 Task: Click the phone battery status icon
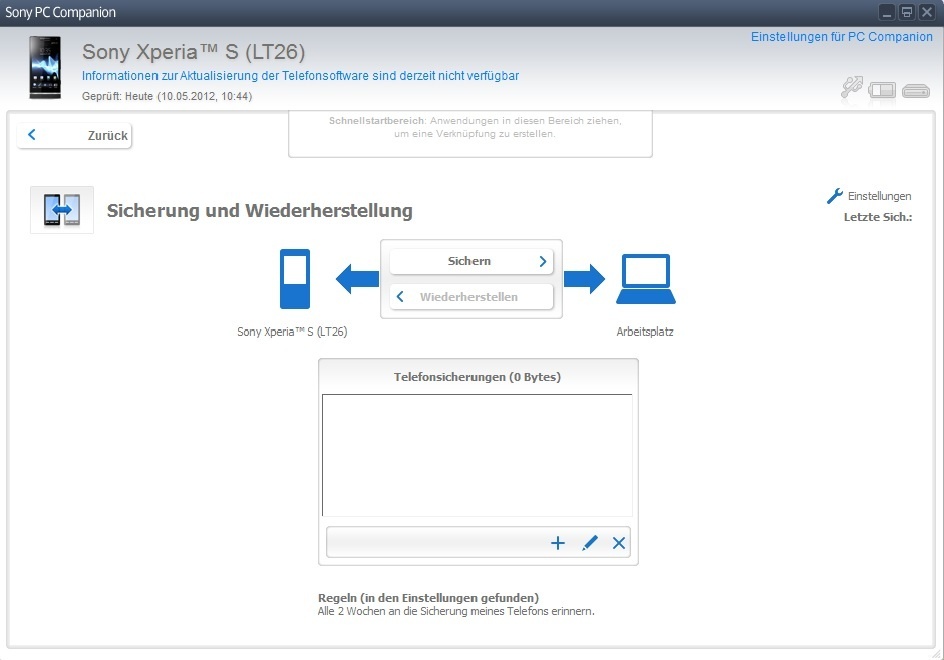[882, 90]
